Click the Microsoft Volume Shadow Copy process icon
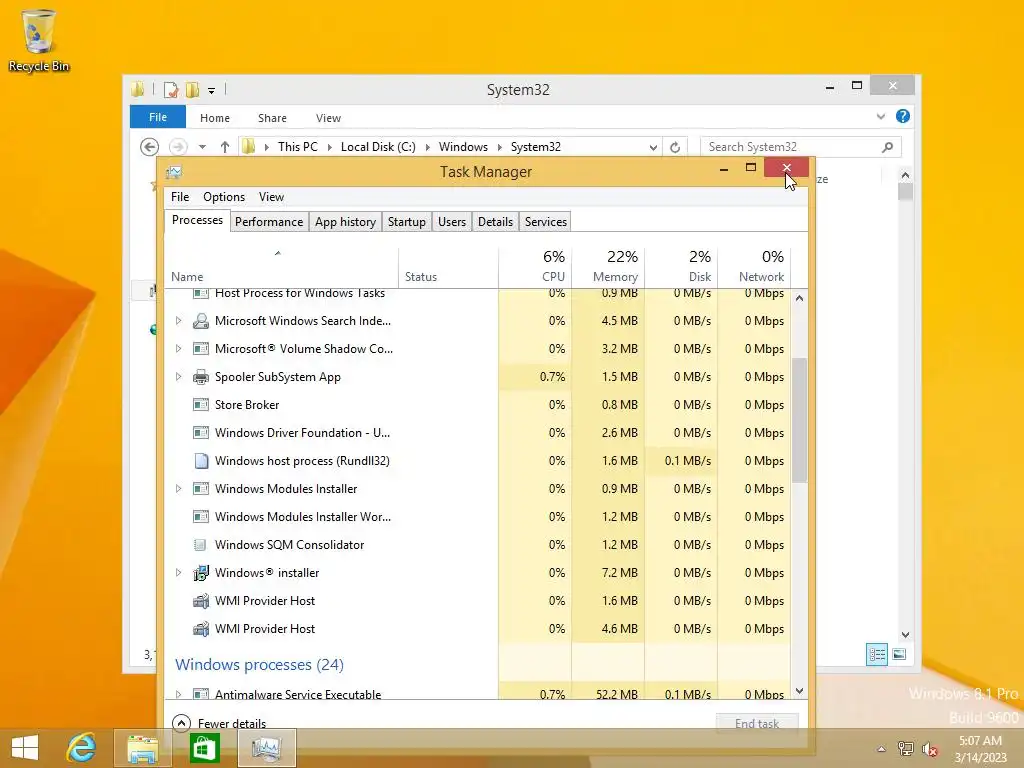 point(201,349)
